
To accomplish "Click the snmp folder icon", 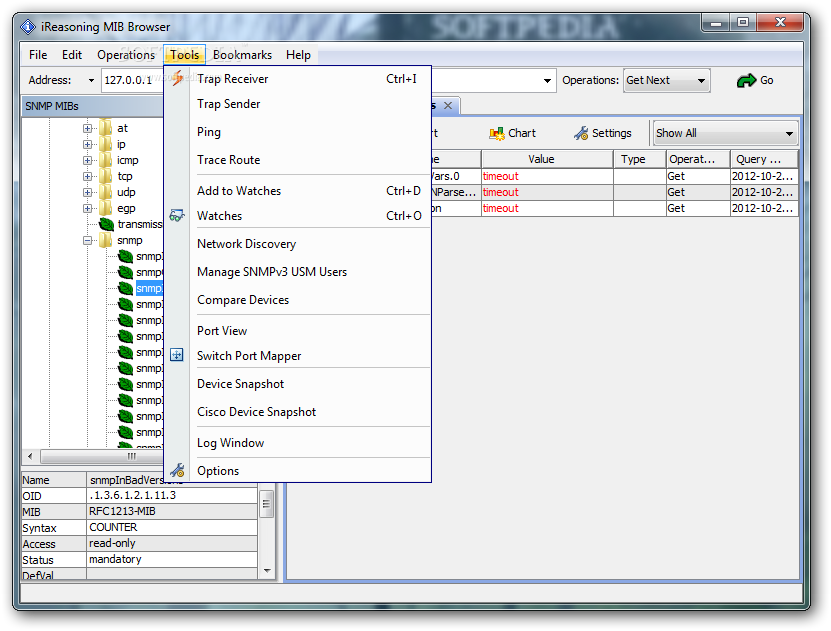I will coord(105,241).
